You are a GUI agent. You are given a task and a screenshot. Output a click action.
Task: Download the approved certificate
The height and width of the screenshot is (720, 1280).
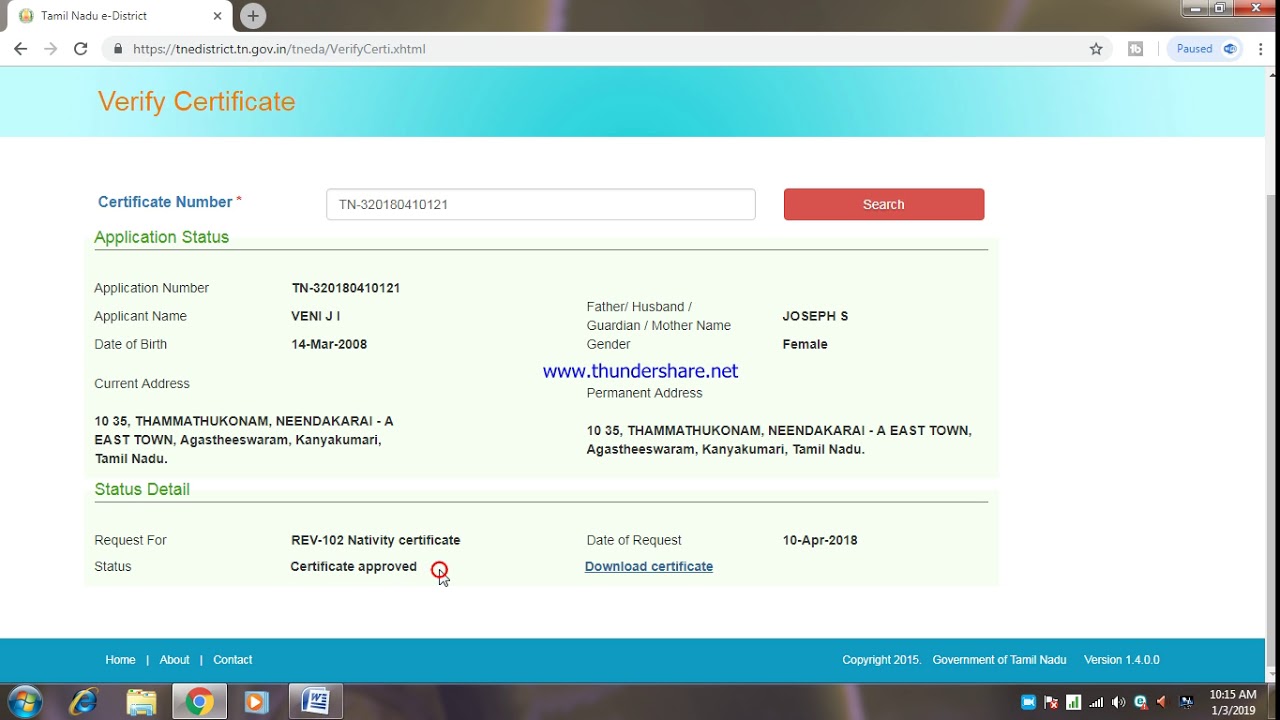coord(649,566)
